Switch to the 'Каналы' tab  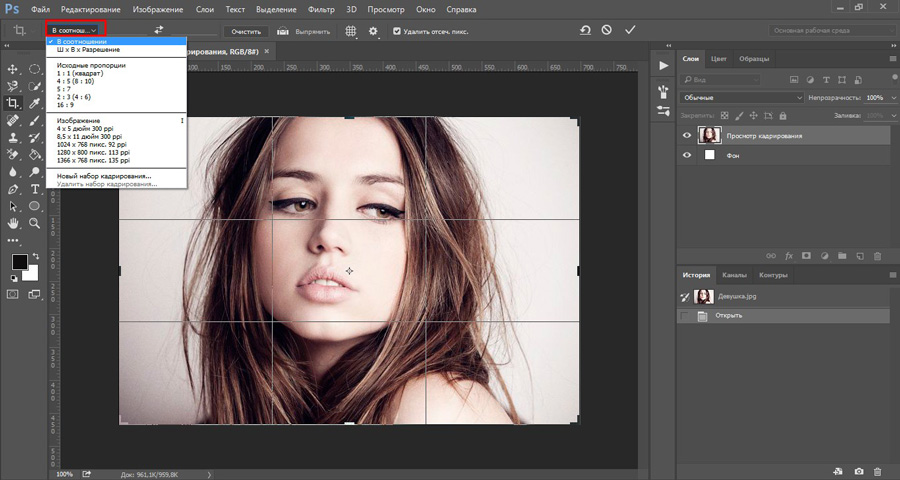tap(734, 275)
